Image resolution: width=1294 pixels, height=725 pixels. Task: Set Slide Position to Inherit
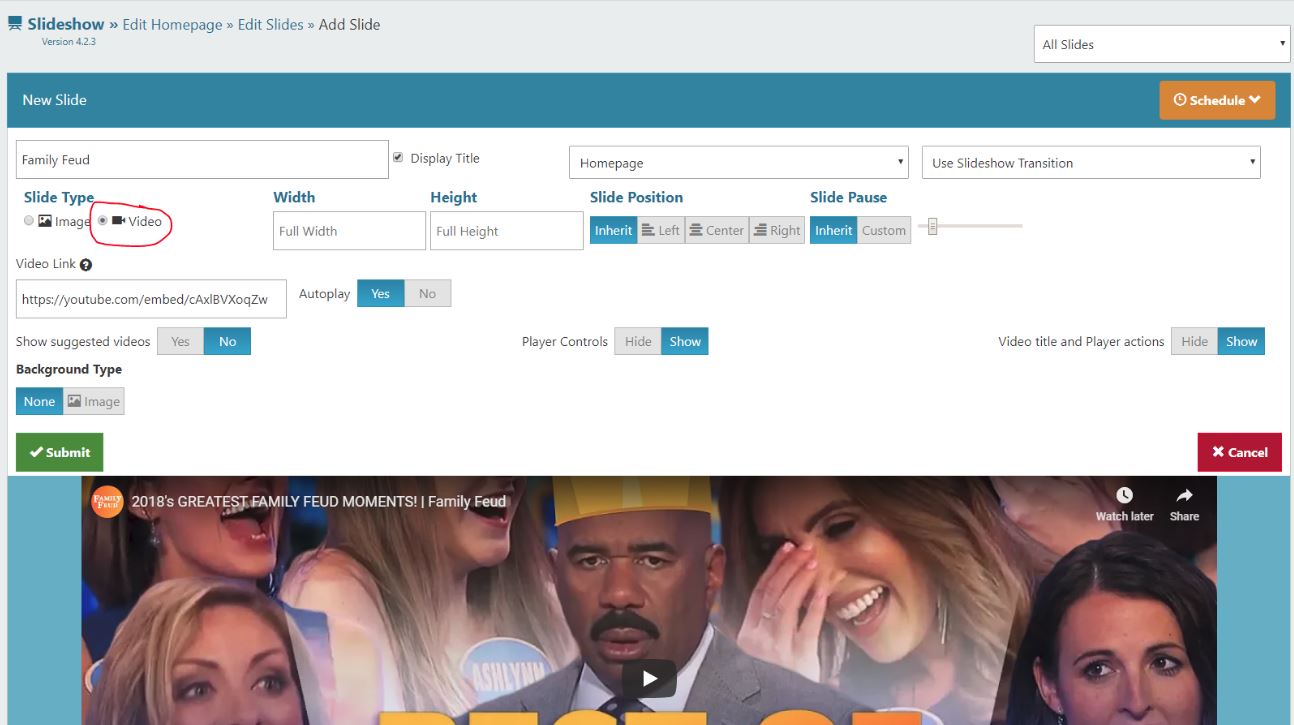pyautogui.click(x=613, y=230)
